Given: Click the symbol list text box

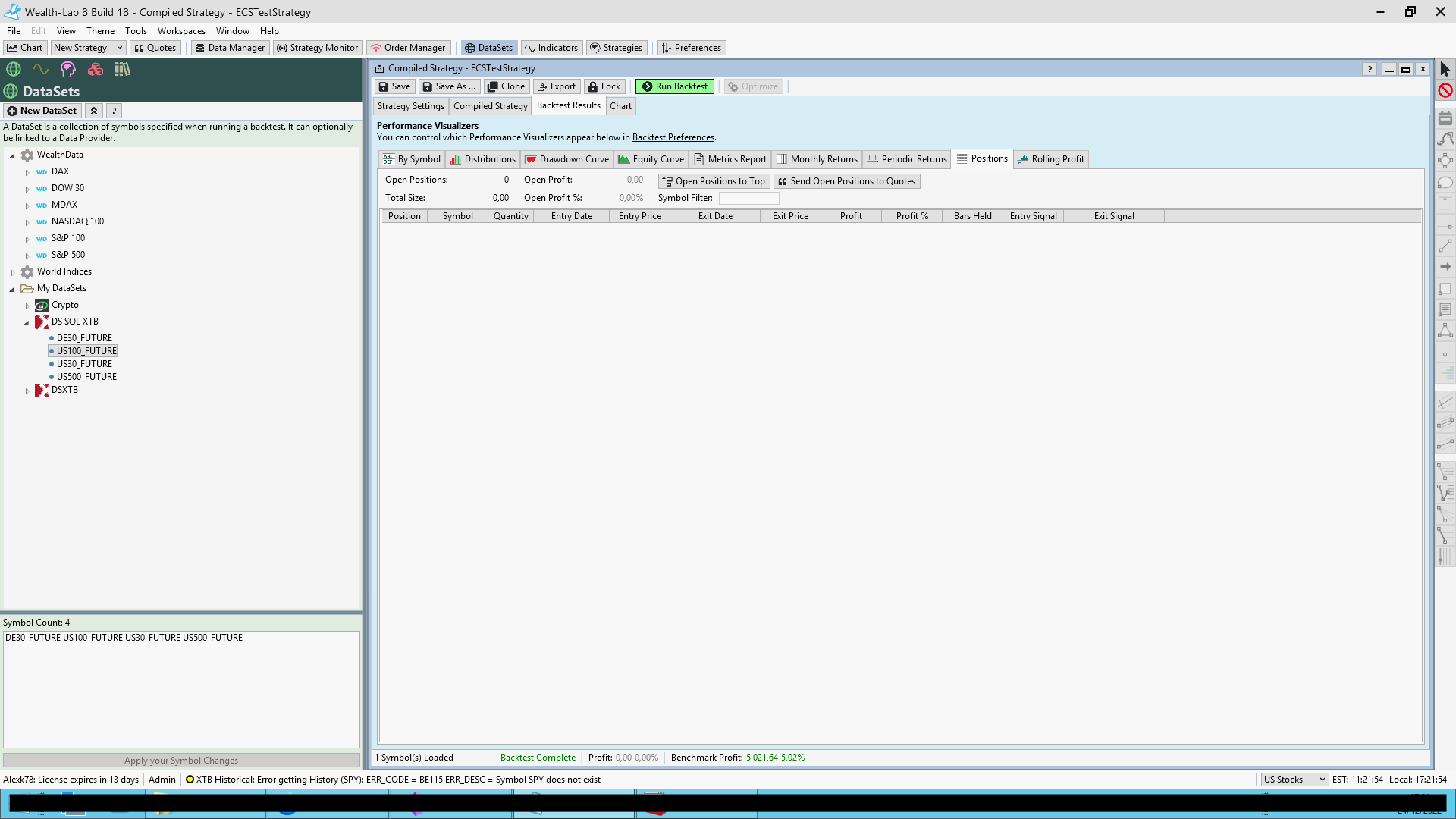Looking at the screenshot, I should pyautogui.click(x=181, y=689).
